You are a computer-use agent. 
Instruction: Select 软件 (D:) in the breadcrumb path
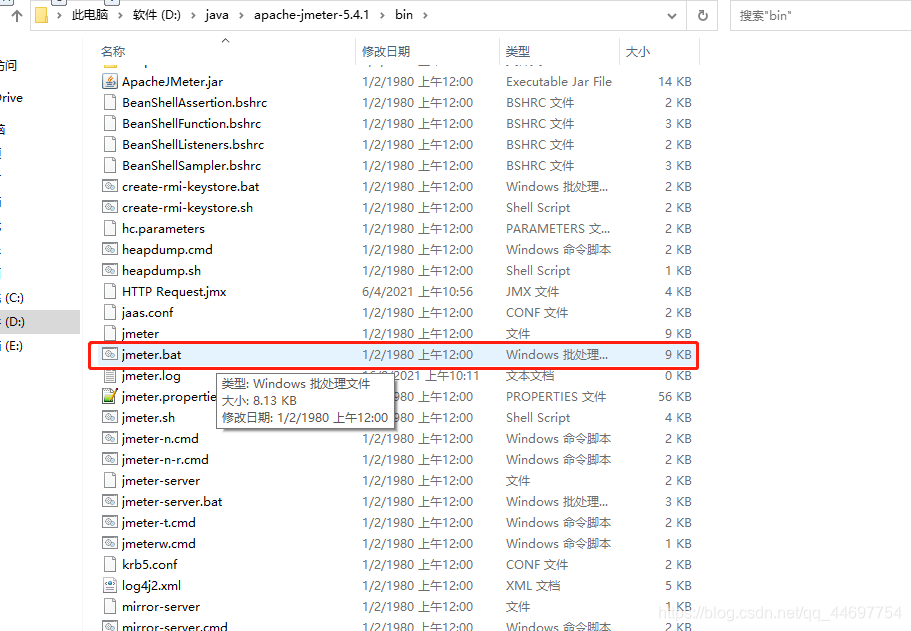156,15
